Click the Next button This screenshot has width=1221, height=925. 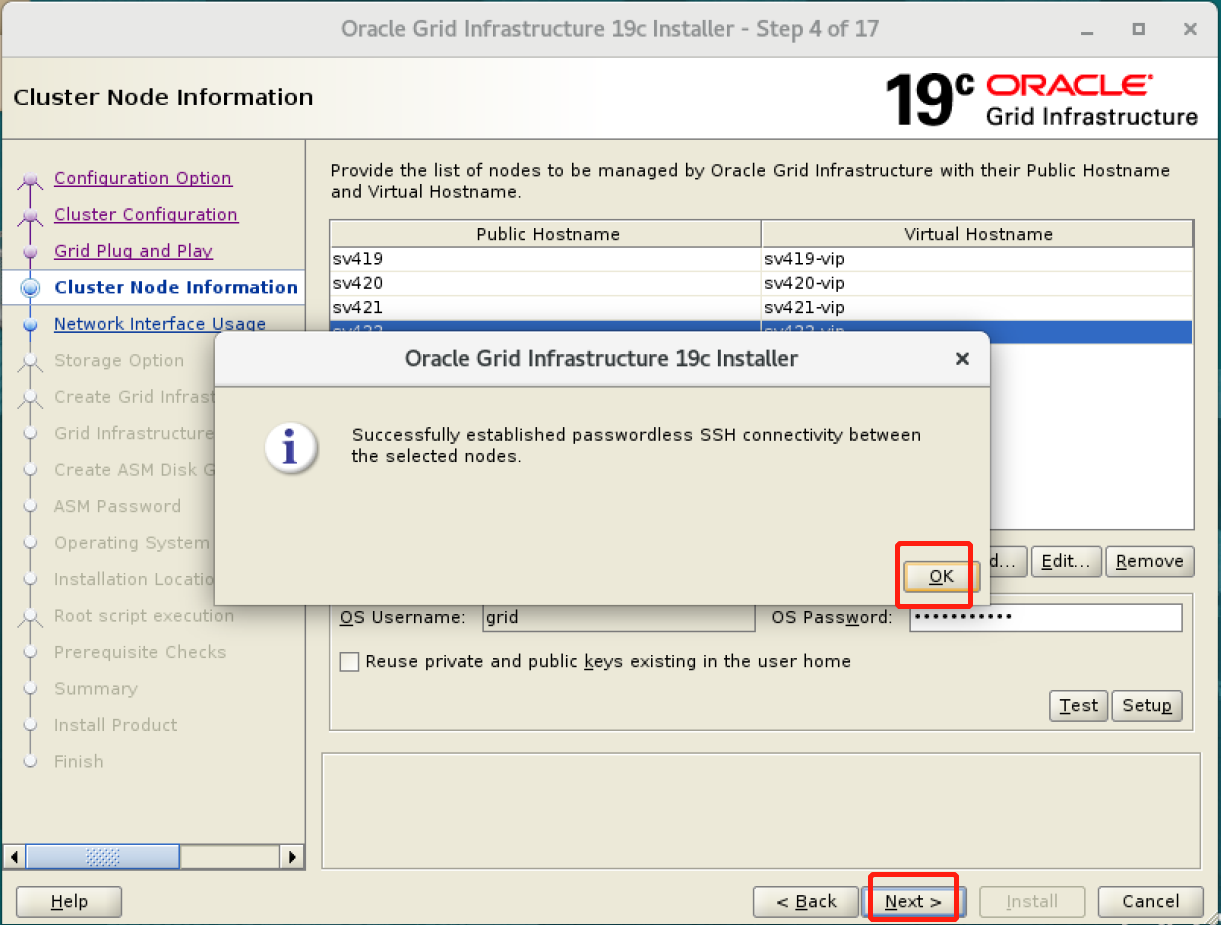(913, 902)
